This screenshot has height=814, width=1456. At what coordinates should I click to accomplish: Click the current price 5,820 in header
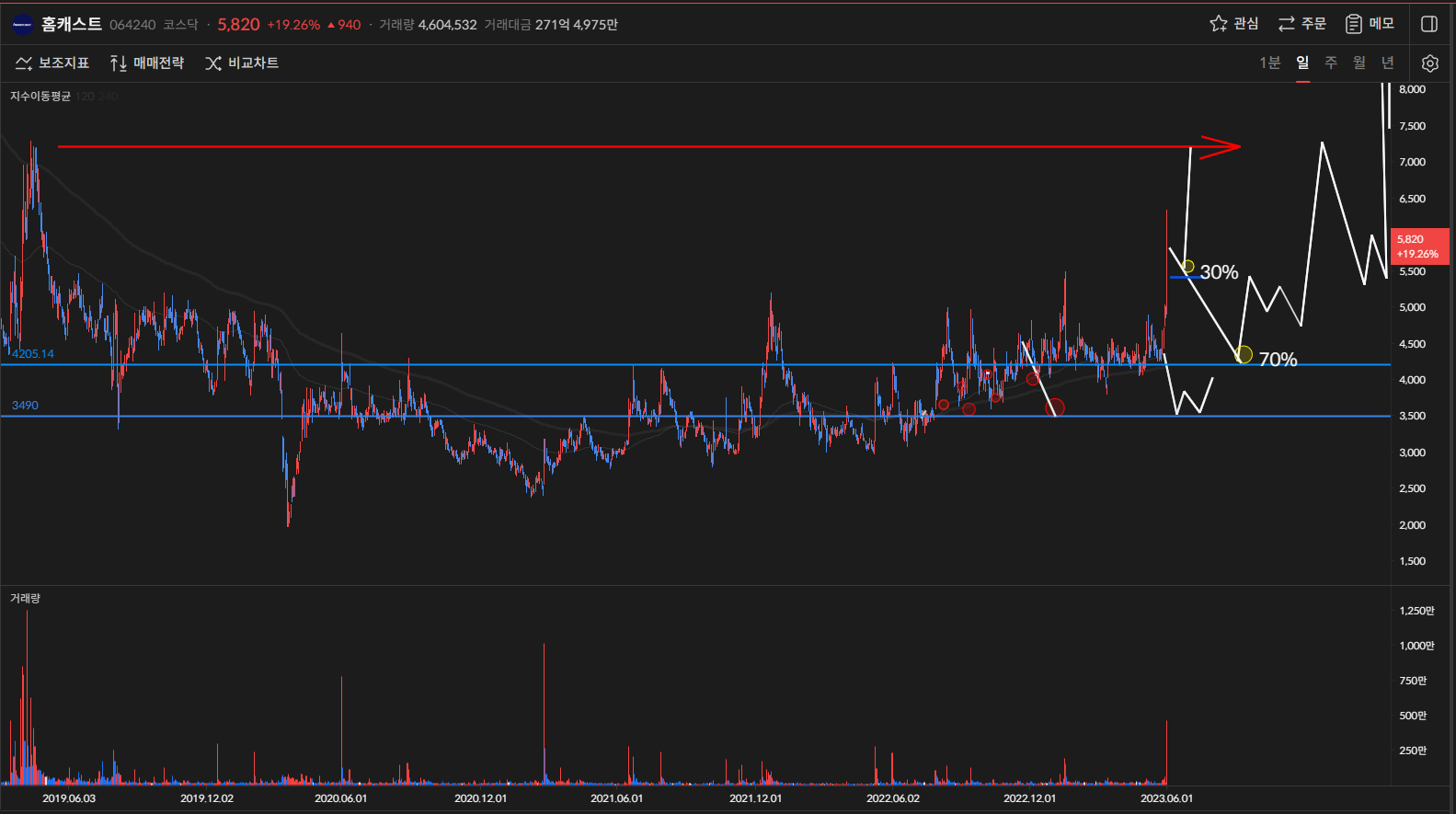pyautogui.click(x=238, y=25)
